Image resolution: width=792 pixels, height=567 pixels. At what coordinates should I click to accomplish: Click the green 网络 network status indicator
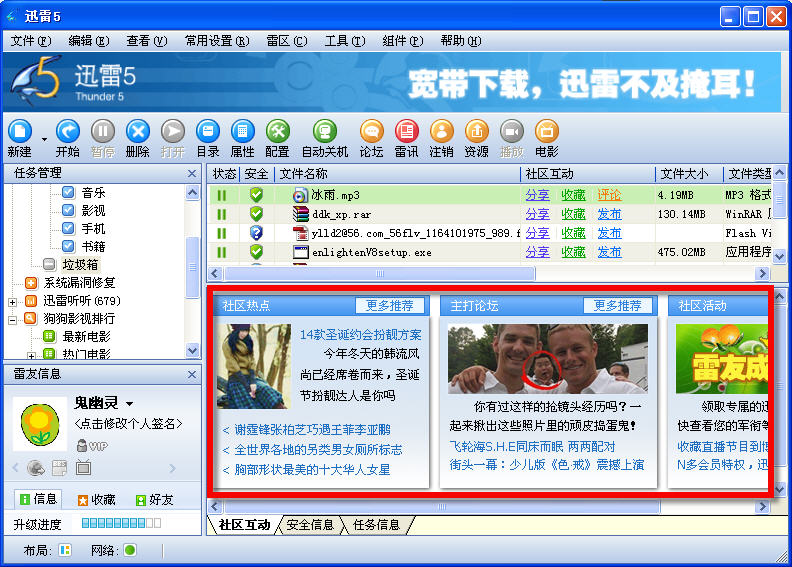click(130, 550)
